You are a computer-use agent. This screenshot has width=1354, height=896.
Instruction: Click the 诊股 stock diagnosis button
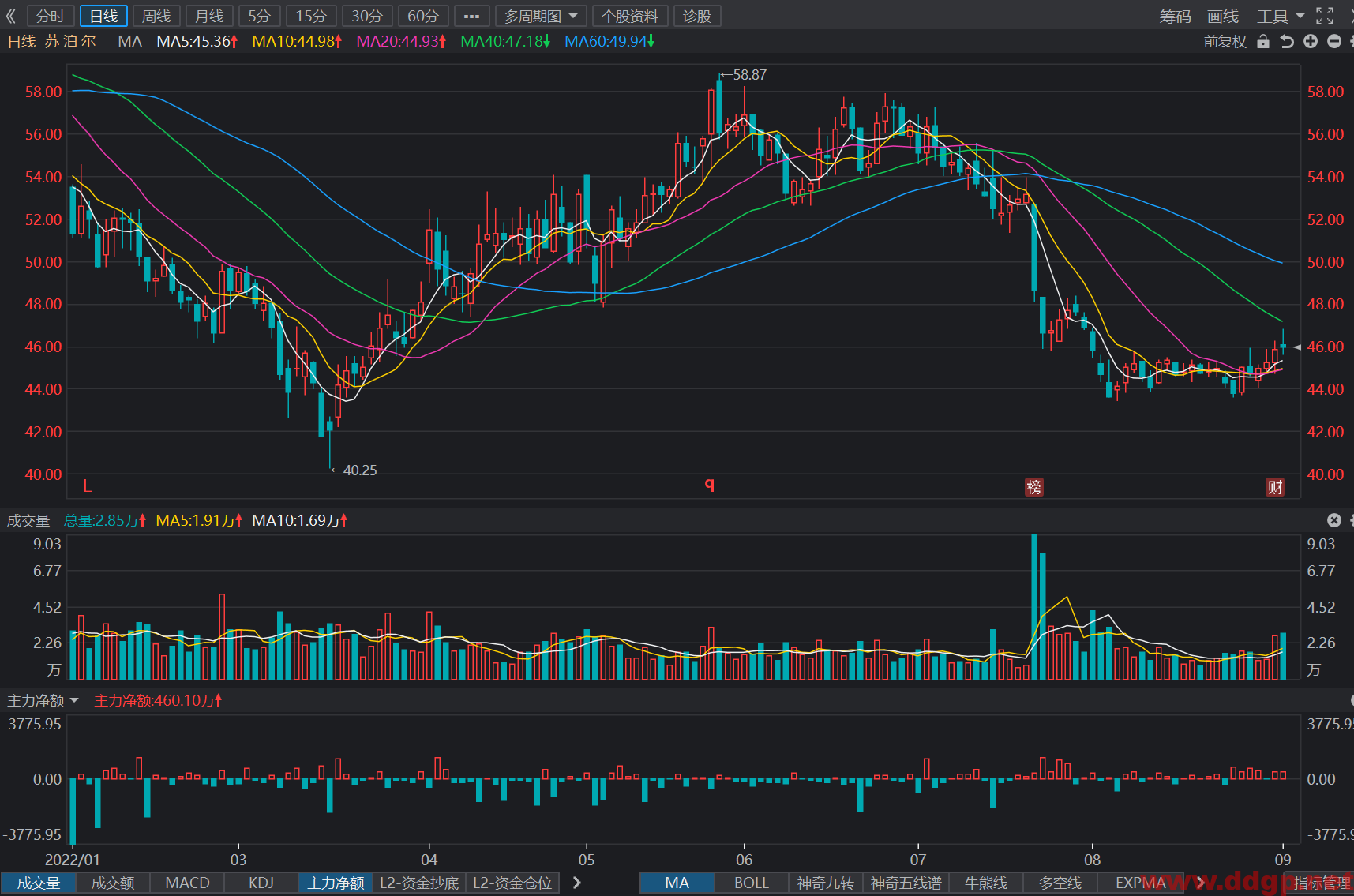697,16
